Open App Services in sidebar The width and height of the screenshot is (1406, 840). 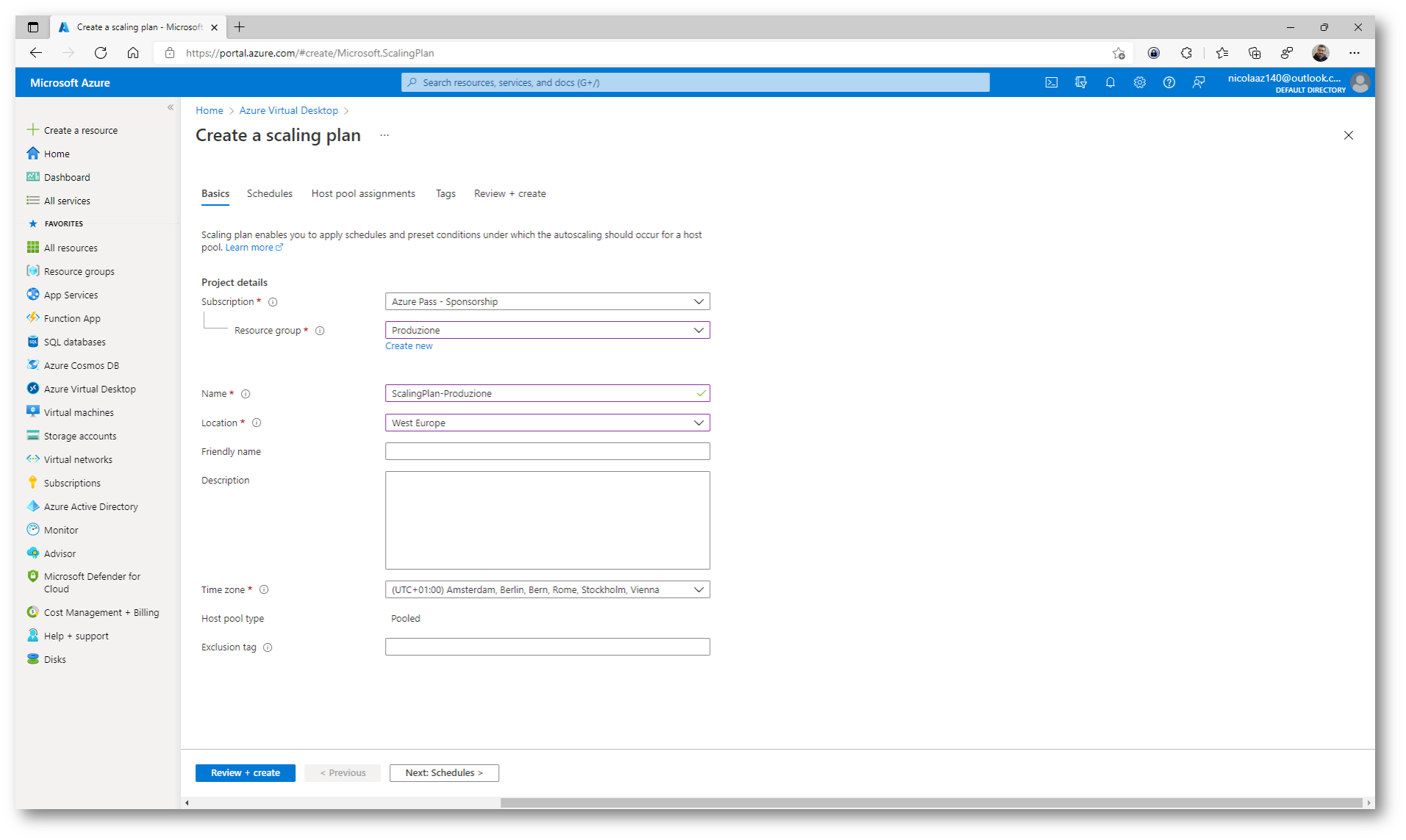tap(71, 295)
